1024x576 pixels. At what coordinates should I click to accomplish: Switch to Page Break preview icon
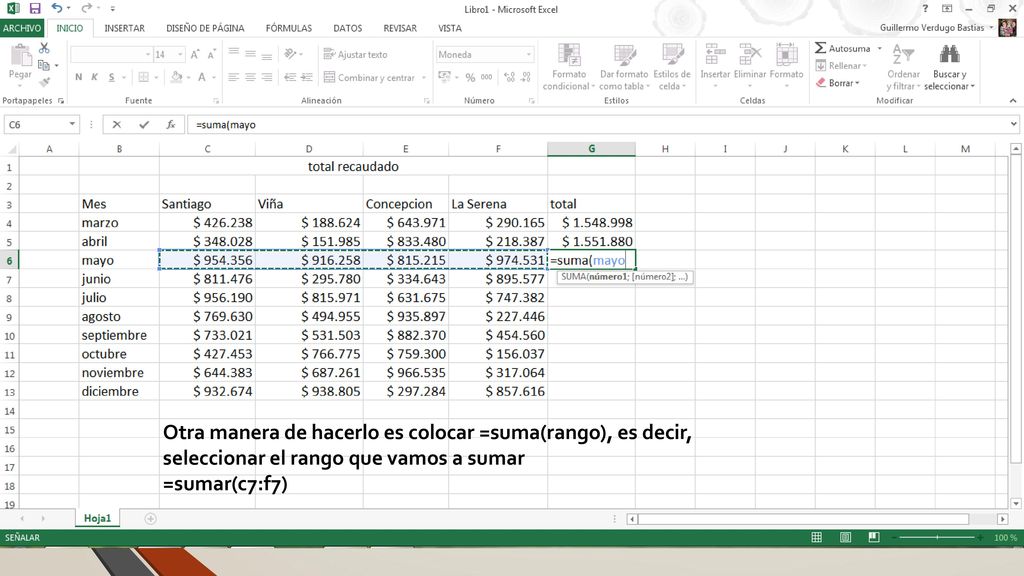(874, 537)
